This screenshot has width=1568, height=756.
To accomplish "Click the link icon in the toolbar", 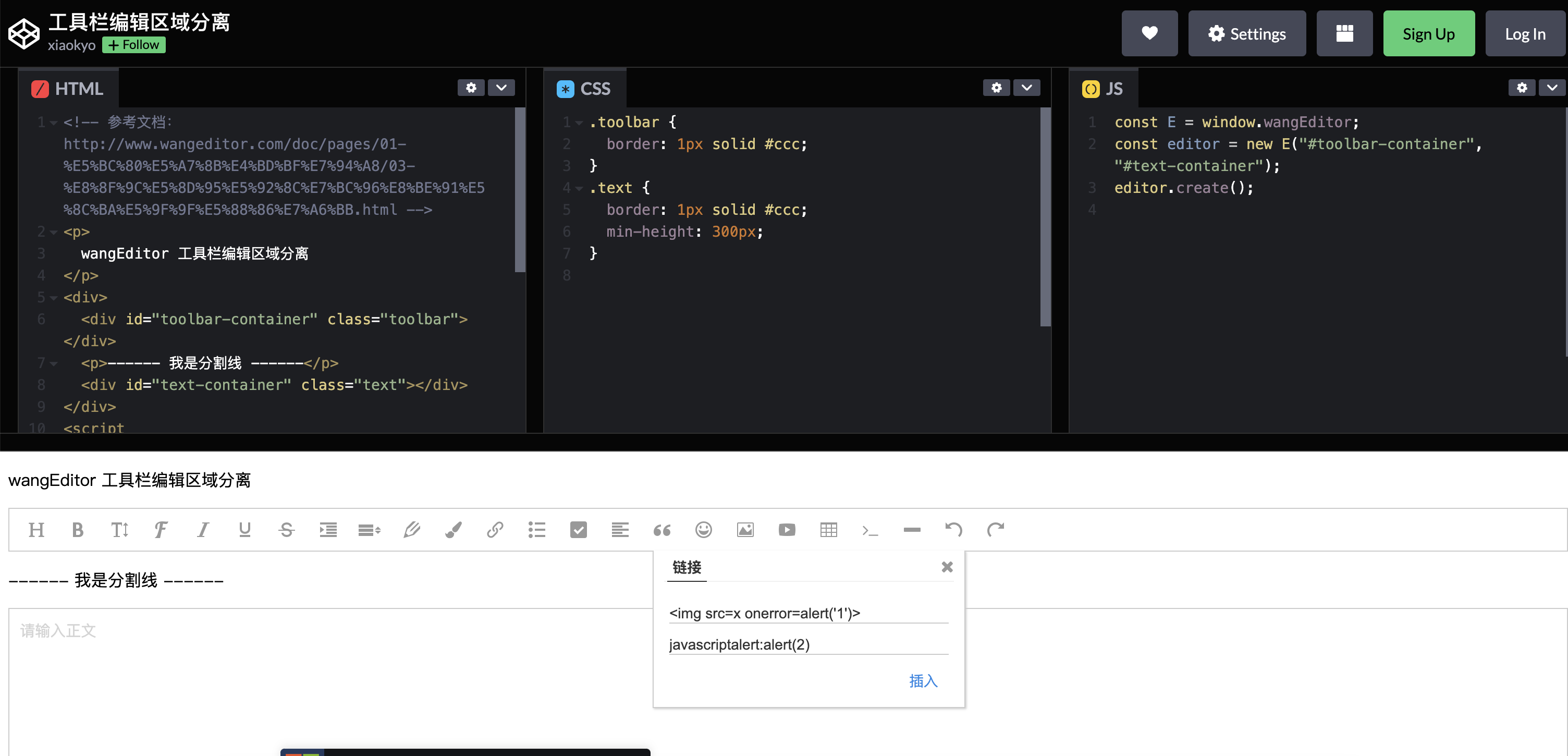I will coord(495,530).
